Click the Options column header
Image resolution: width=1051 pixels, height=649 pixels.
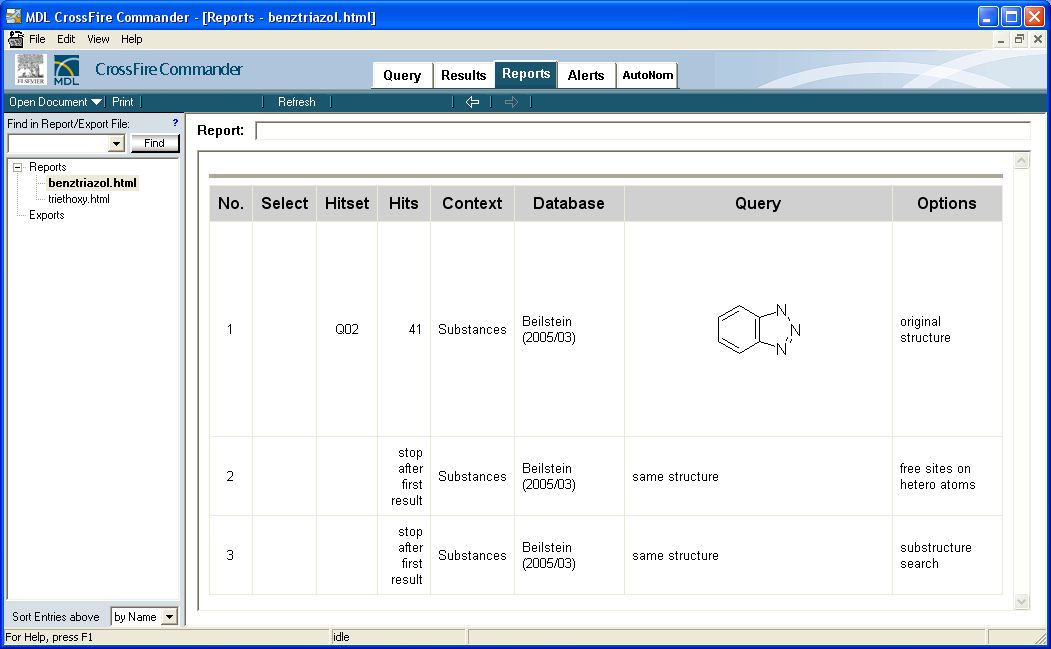click(x=946, y=203)
